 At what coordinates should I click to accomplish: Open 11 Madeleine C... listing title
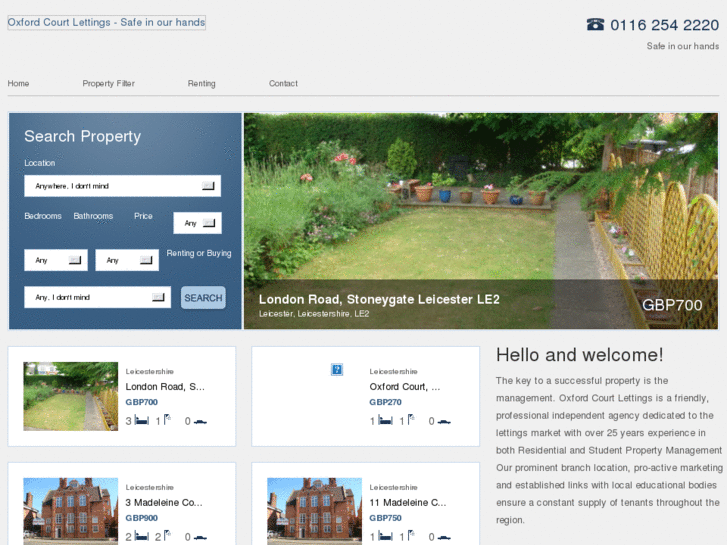click(408, 503)
